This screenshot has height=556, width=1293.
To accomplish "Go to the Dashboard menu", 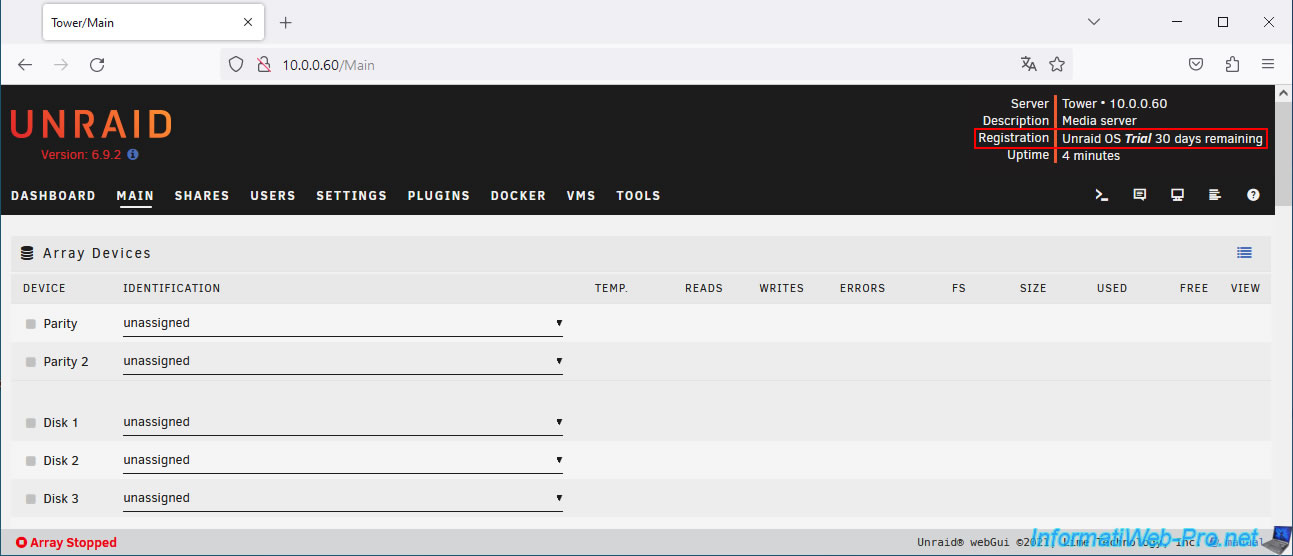I will pyautogui.click(x=53, y=196).
